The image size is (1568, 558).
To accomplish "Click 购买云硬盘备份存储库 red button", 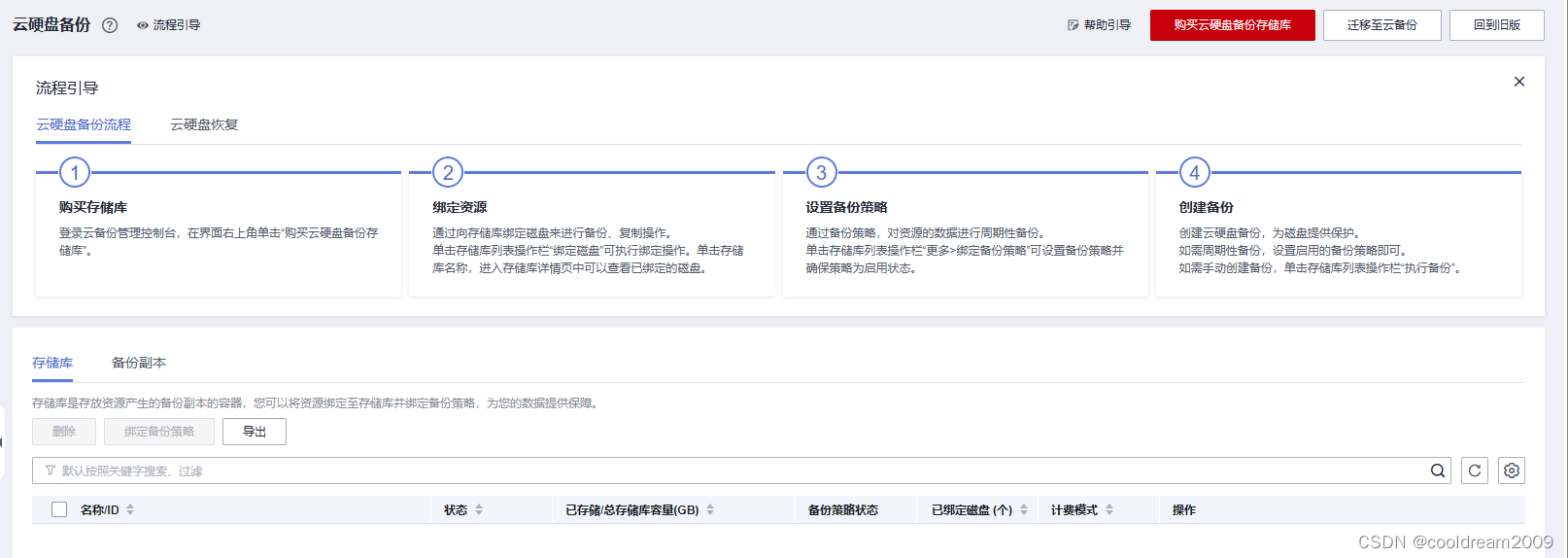I will [1232, 25].
